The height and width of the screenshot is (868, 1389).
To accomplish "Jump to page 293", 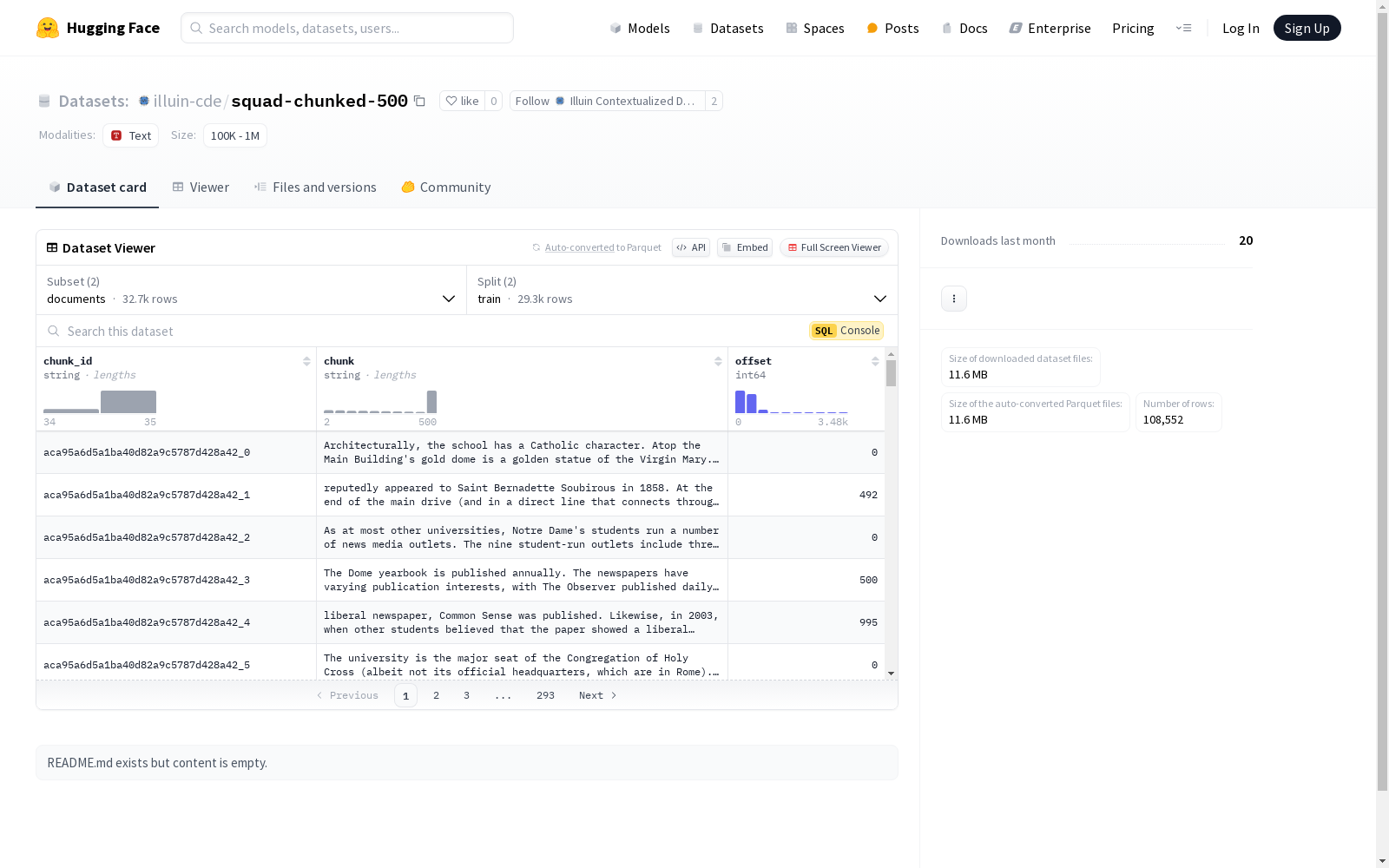I will click(x=545, y=695).
